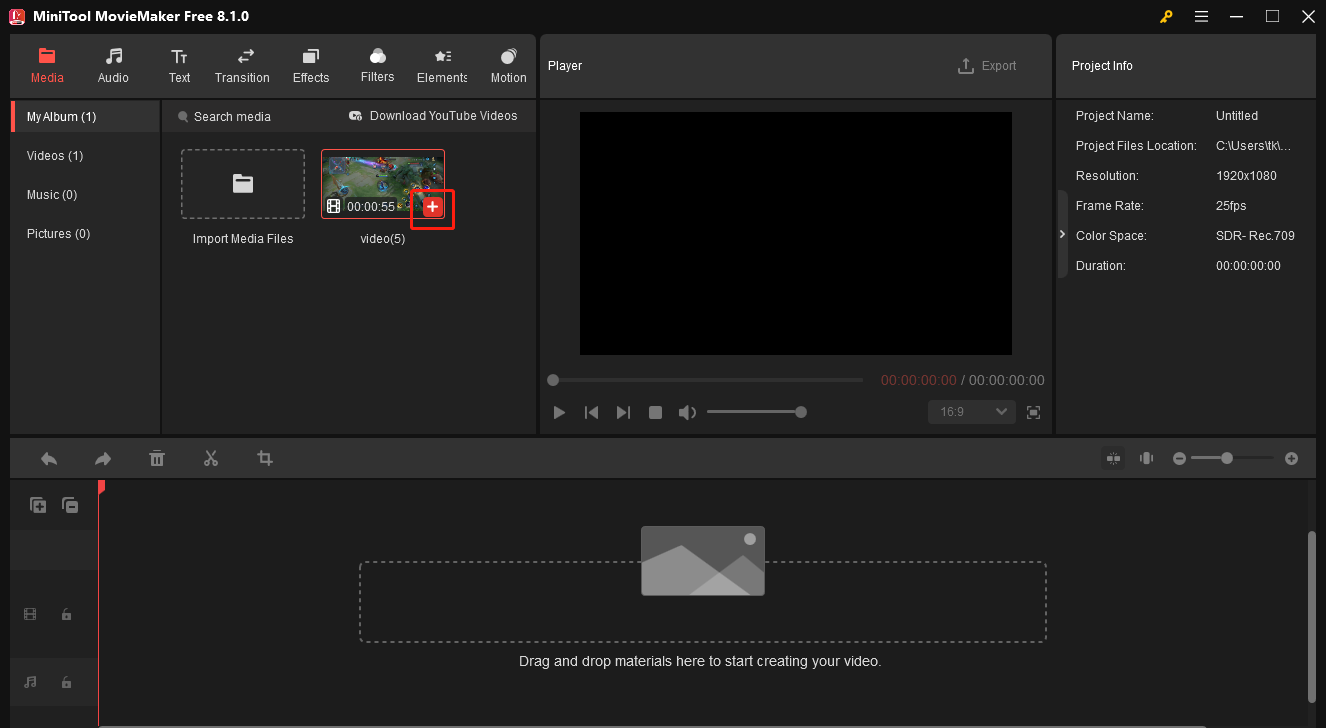Image resolution: width=1326 pixels, height=728 pixels.
Task: Open the hamburger menu
Action: coord(1201,17)
